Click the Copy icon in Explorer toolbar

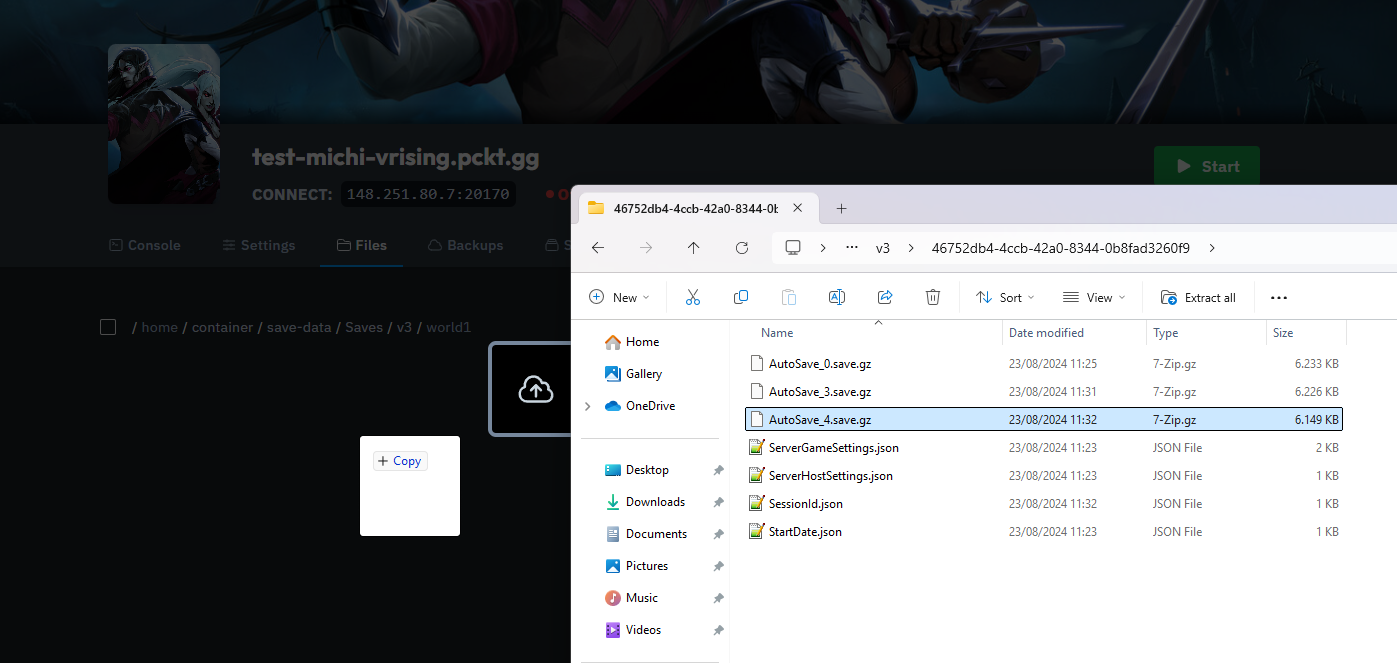click(741, 297)
